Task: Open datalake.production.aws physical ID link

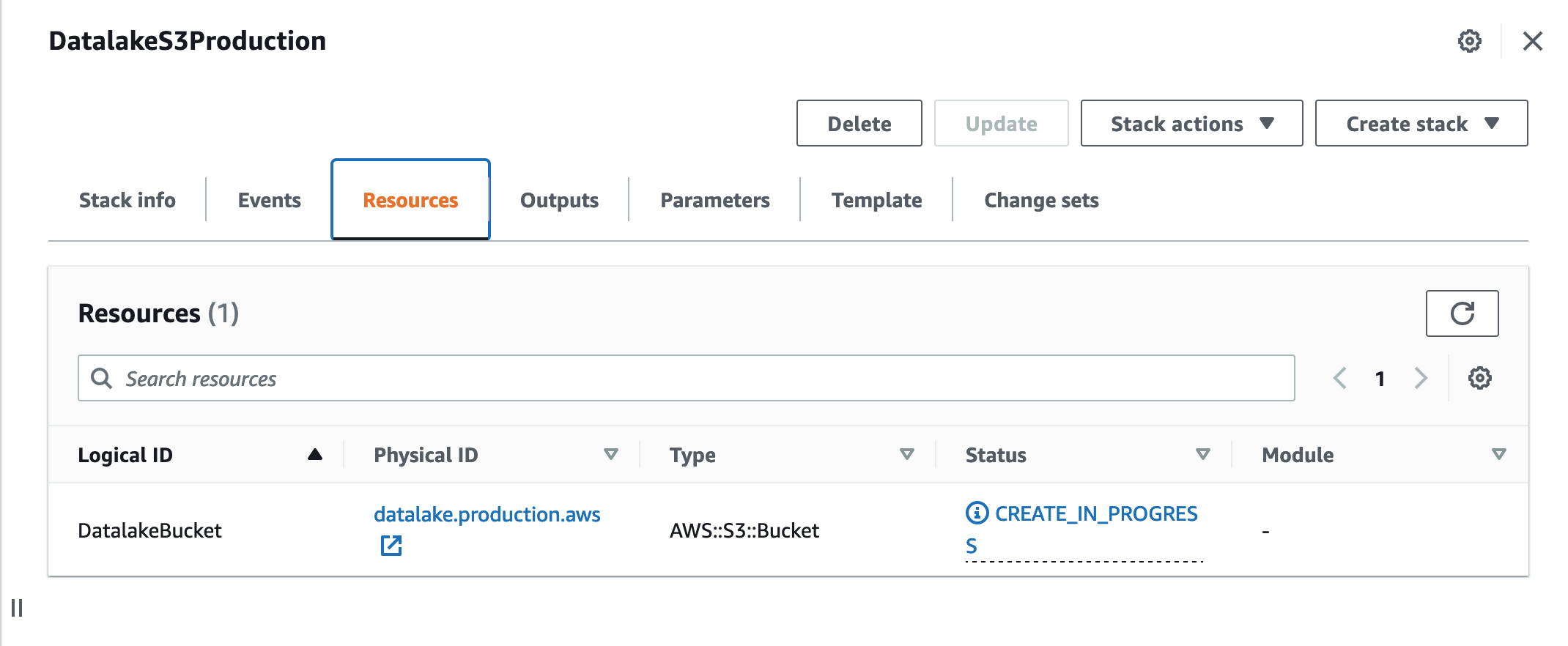Action: [487, 514]
